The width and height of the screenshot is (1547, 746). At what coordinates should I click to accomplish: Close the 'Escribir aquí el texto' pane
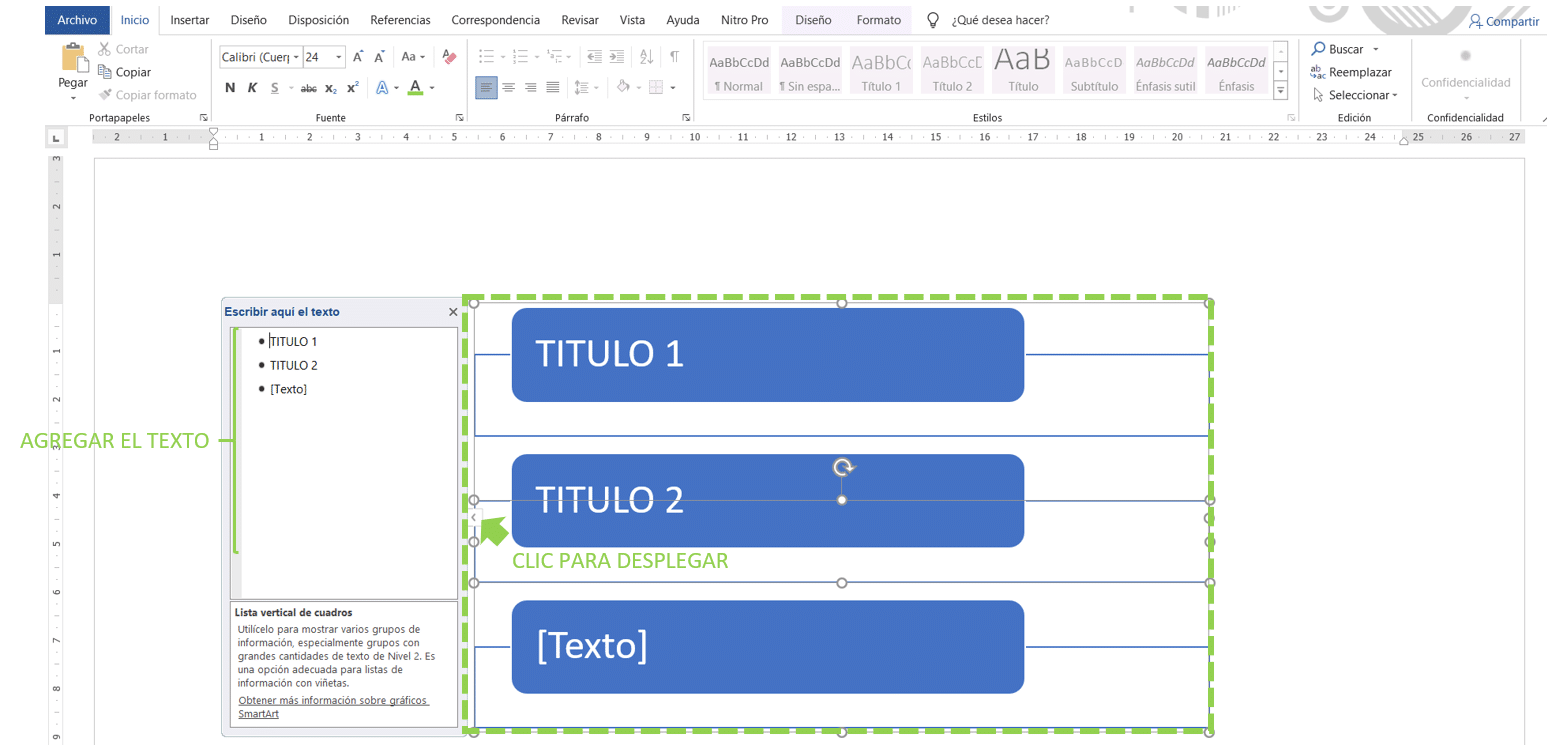(x=453, y=311)
